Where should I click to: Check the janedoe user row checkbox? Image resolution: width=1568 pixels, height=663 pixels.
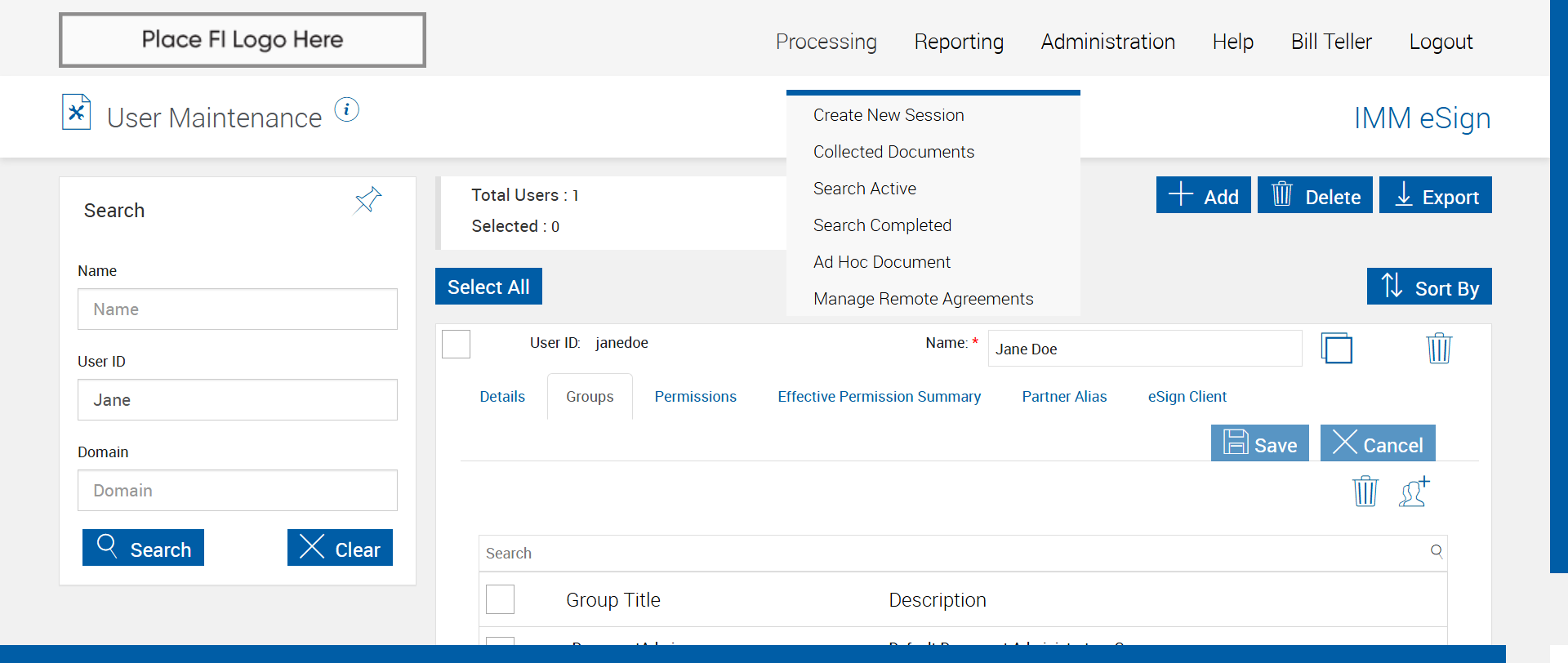456,344
